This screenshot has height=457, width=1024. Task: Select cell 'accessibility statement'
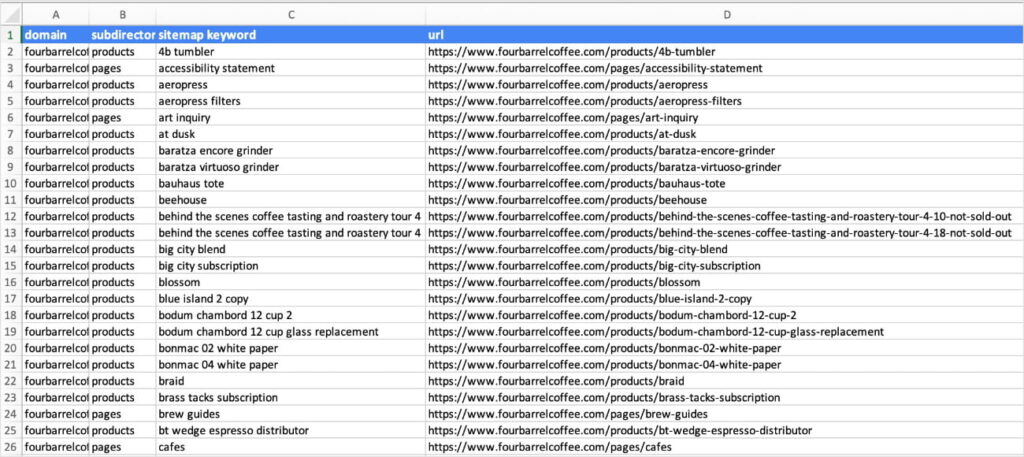point(291,68)
